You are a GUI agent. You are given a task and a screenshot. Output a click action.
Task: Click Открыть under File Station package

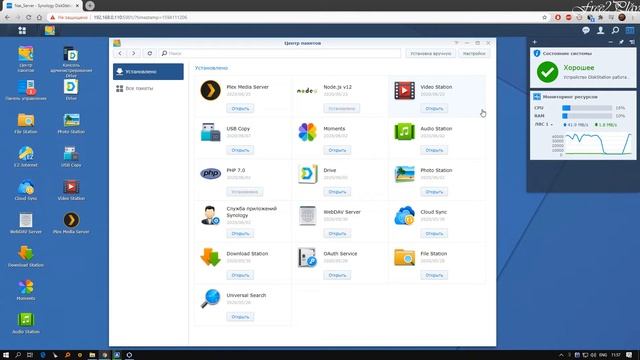434,275
